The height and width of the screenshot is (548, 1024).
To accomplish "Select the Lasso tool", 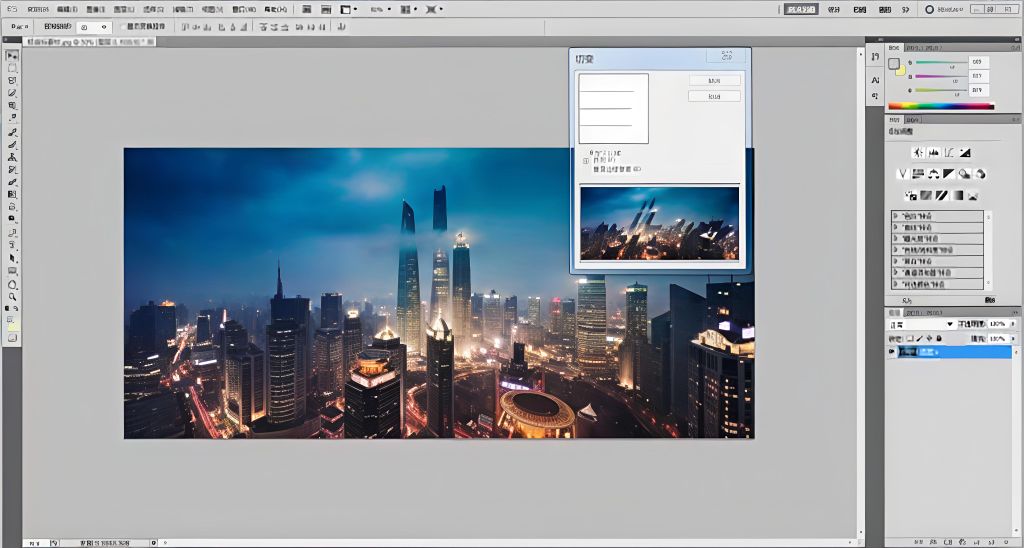I will [12, 80].
